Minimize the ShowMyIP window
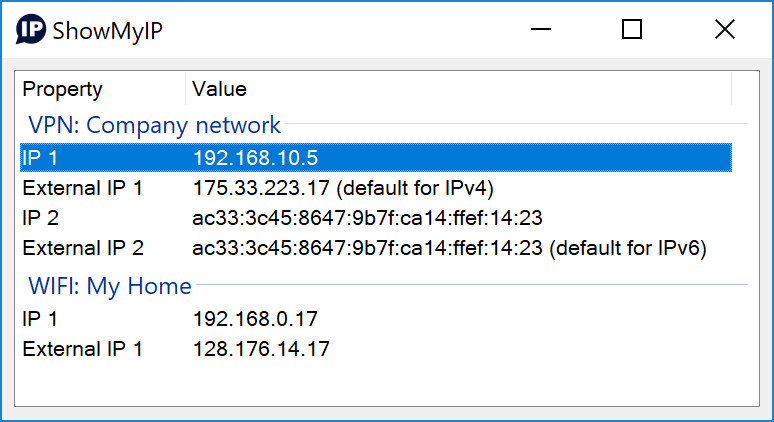This screenshot has width=774, height=422. (540, 30)
